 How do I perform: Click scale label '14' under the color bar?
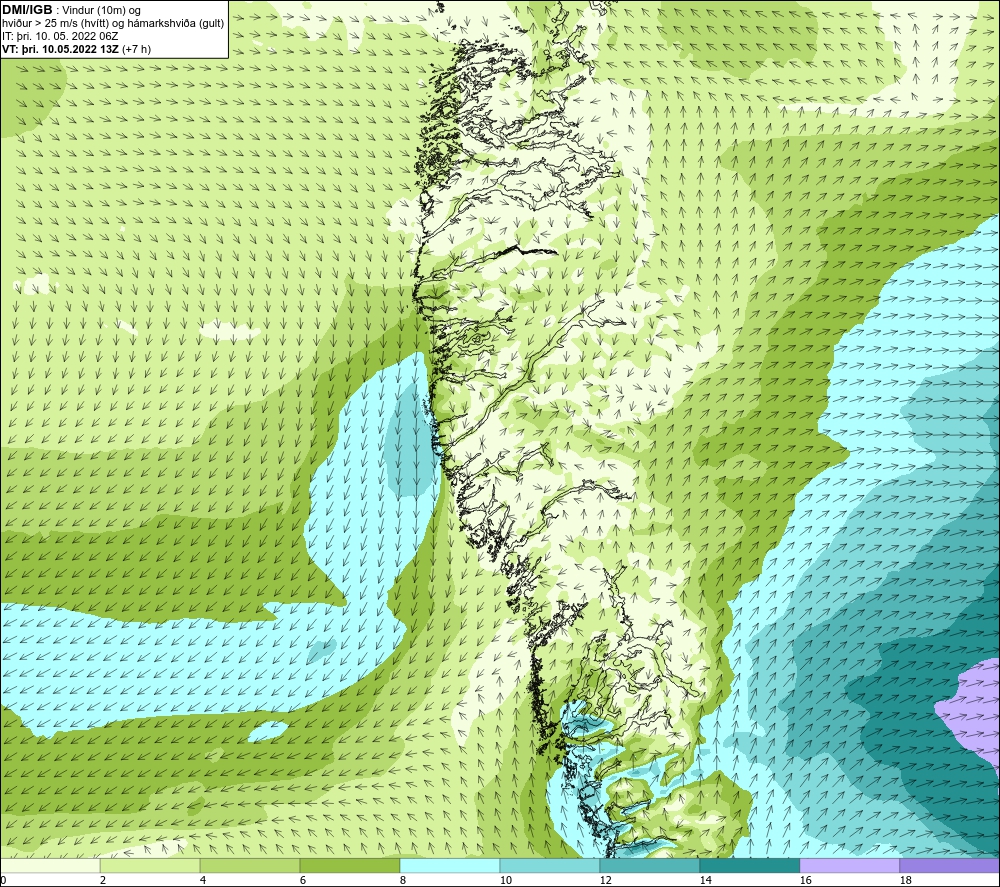[705, 881]
